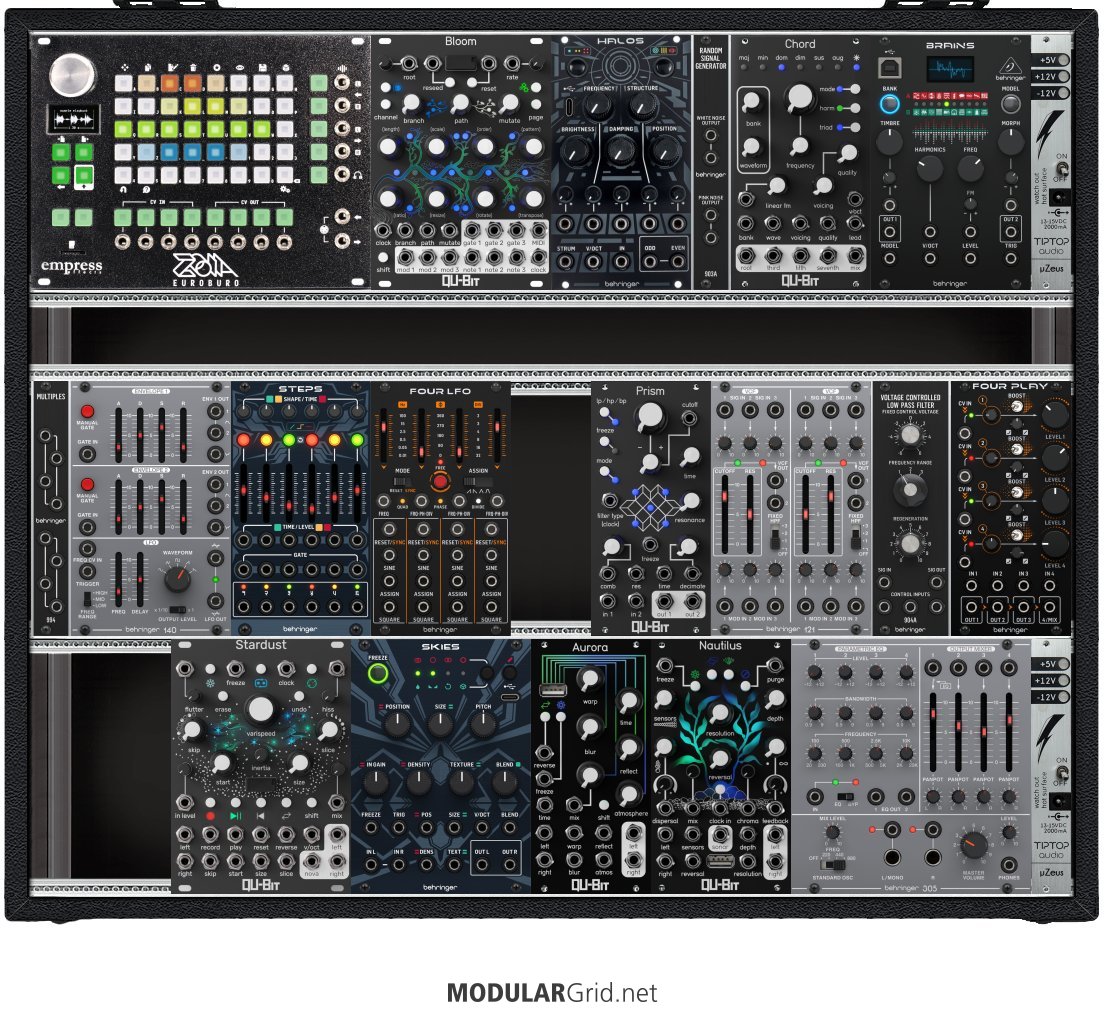Toggle the freq range switch on Behringer 140
The image size is (1106, 1014).
coord(86,599)
